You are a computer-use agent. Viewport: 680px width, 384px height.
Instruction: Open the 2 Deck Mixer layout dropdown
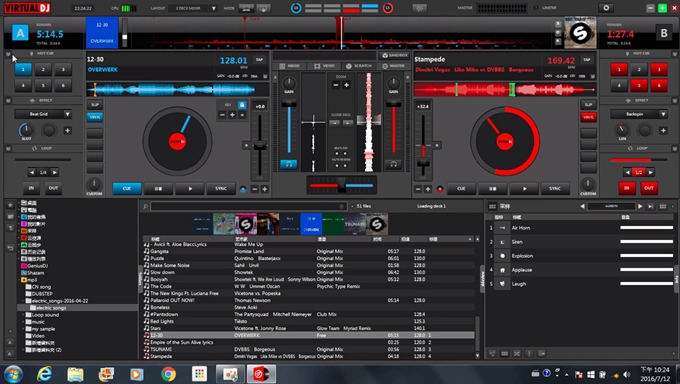pyautogui.click(x=213, y=8)
